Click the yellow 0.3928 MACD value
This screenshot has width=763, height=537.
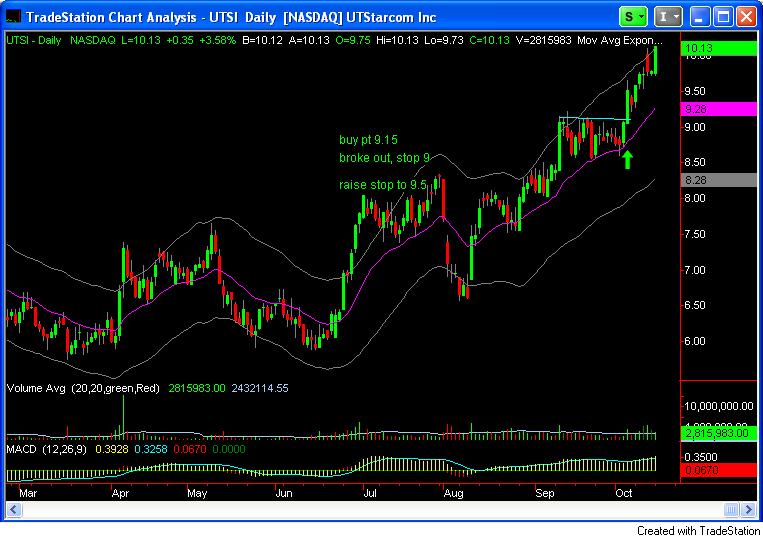(x=112, y=449)
